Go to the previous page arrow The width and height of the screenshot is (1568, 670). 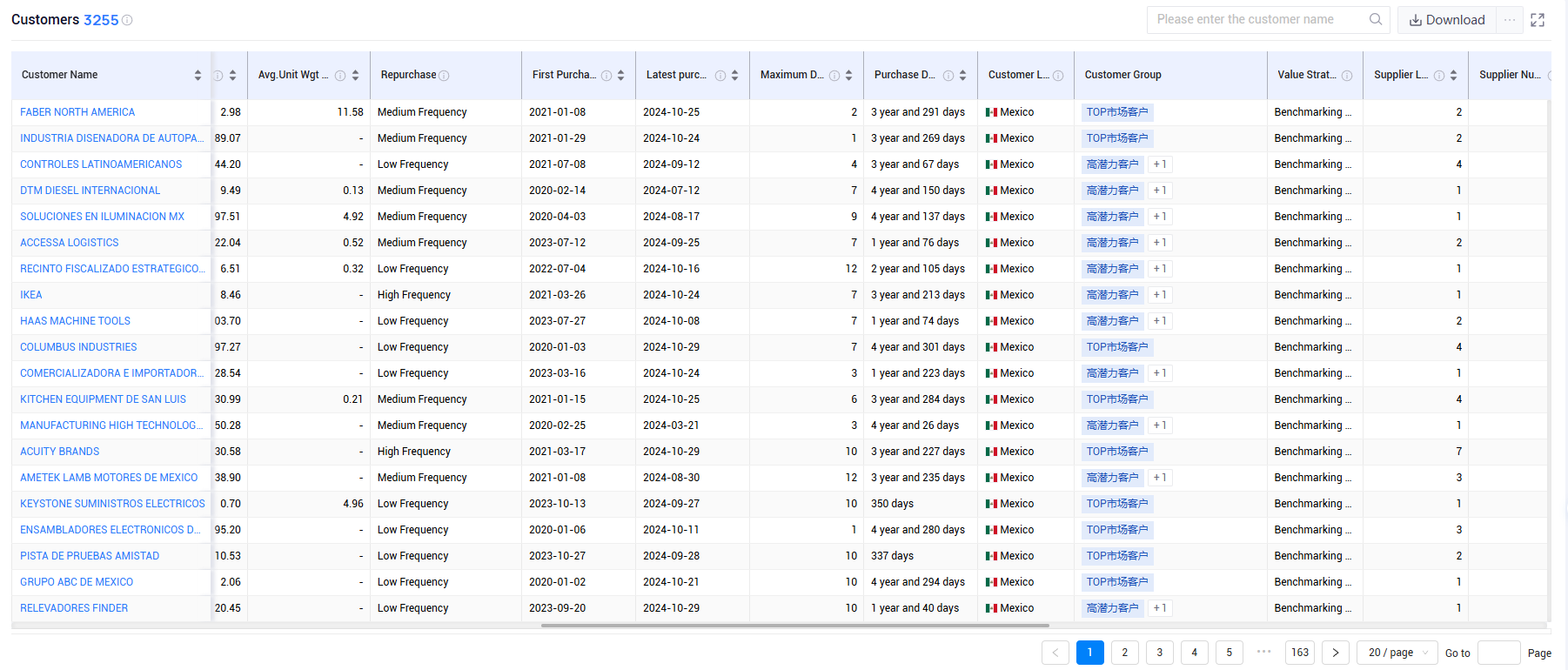(1055, 653)
